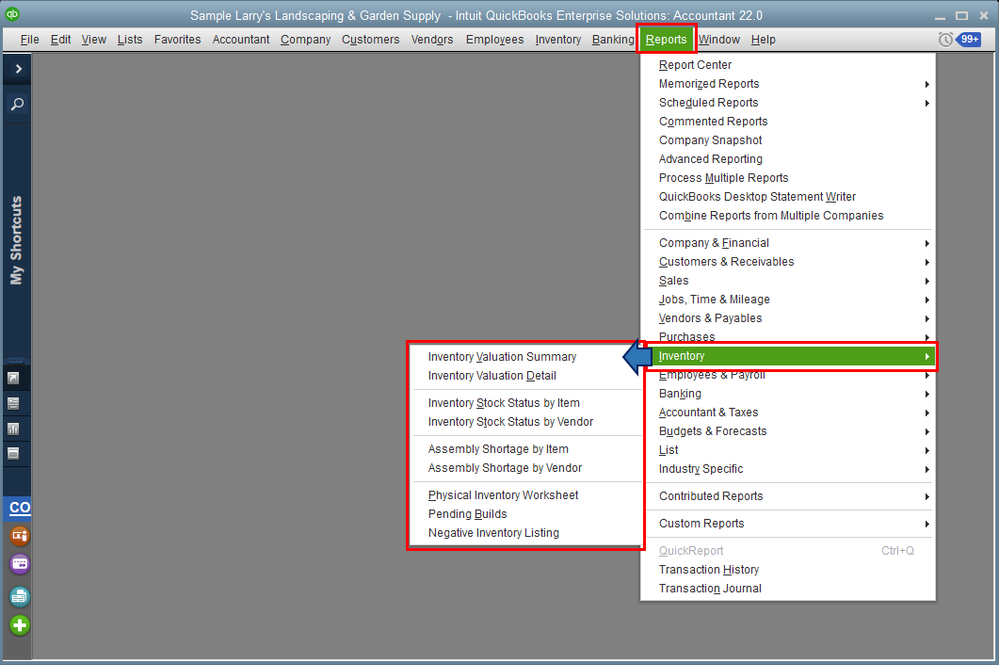
Task: Open the Inventory menu in menu bar
Action: point(557,39)
